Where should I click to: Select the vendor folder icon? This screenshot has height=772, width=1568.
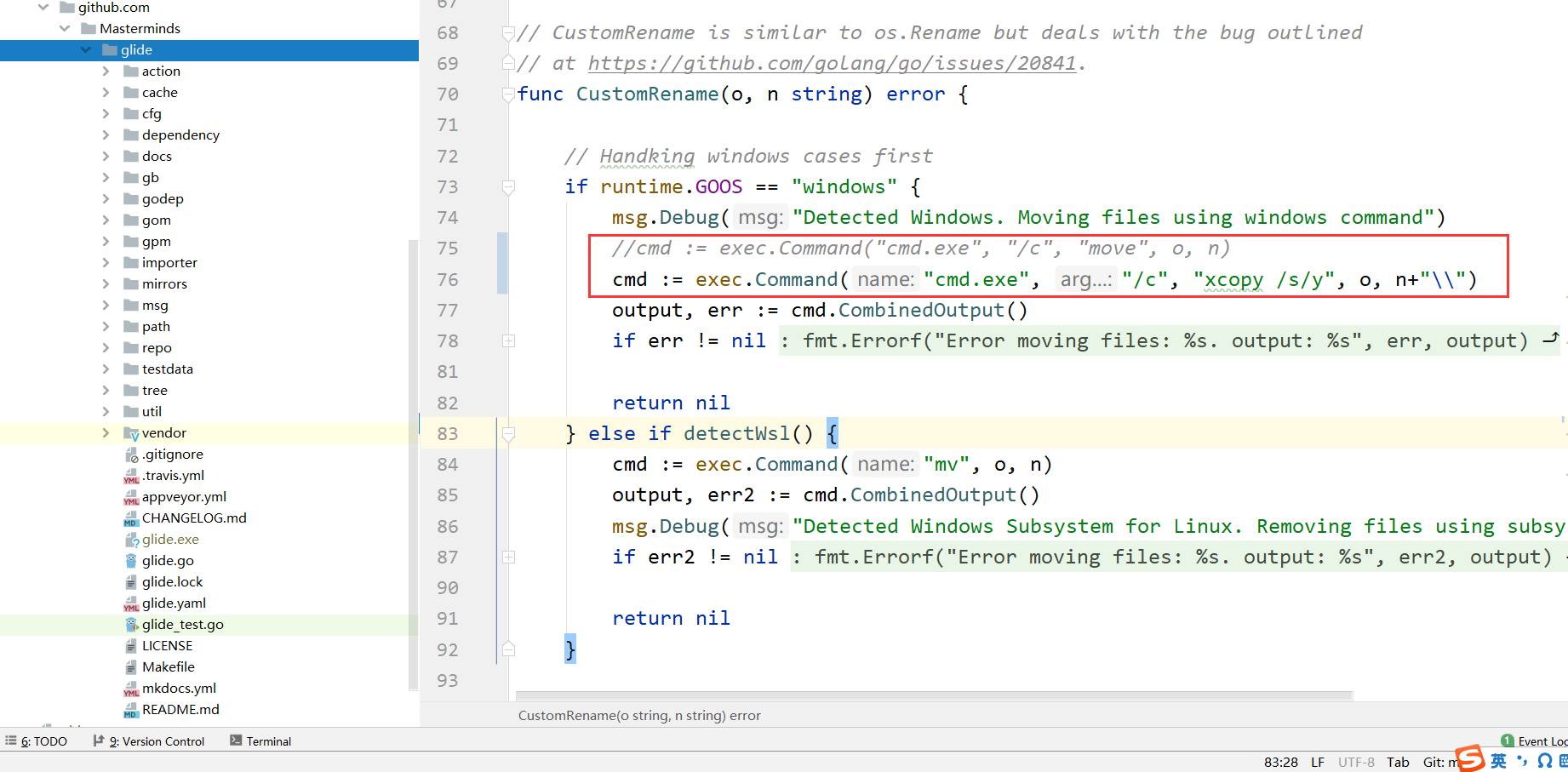point(131,433)
